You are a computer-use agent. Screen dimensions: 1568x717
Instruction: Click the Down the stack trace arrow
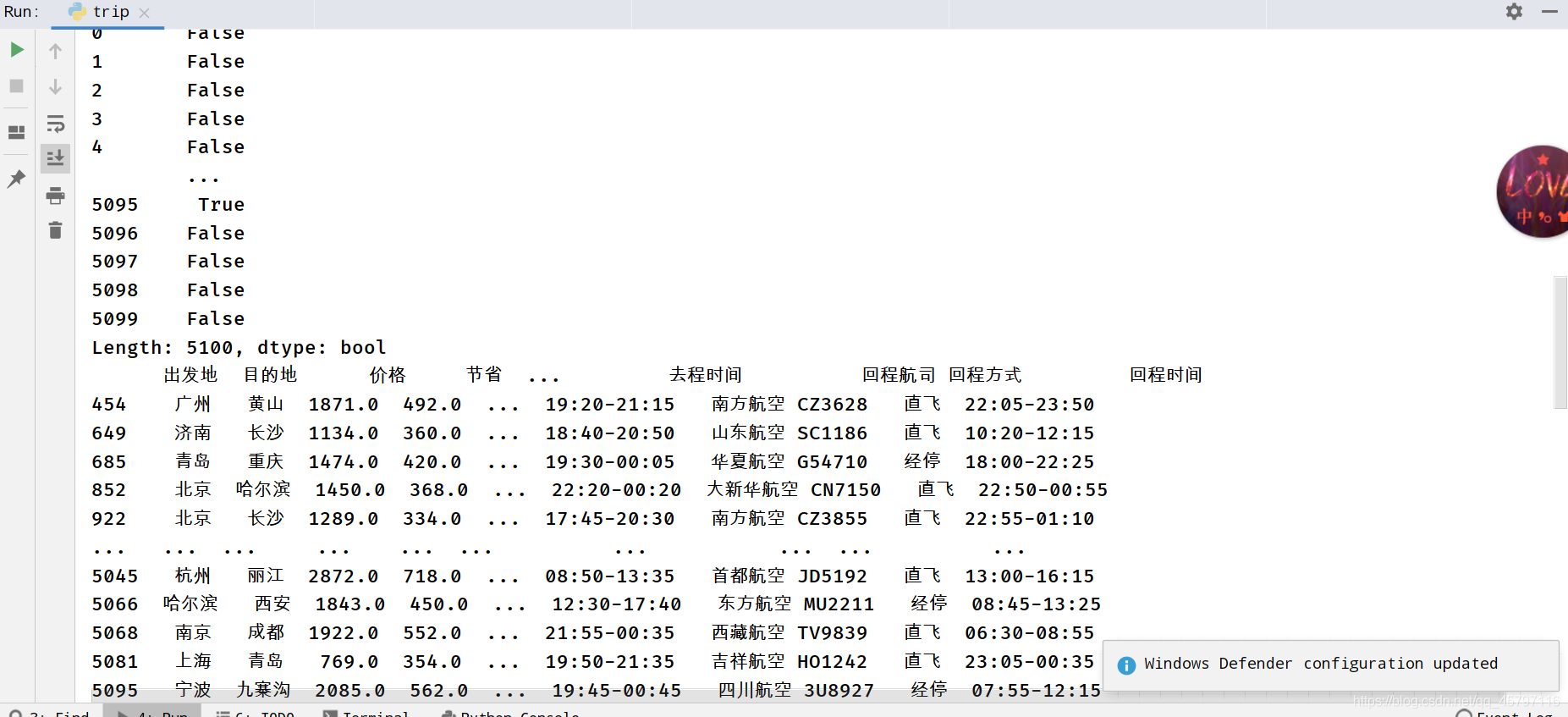click(55, 86)
